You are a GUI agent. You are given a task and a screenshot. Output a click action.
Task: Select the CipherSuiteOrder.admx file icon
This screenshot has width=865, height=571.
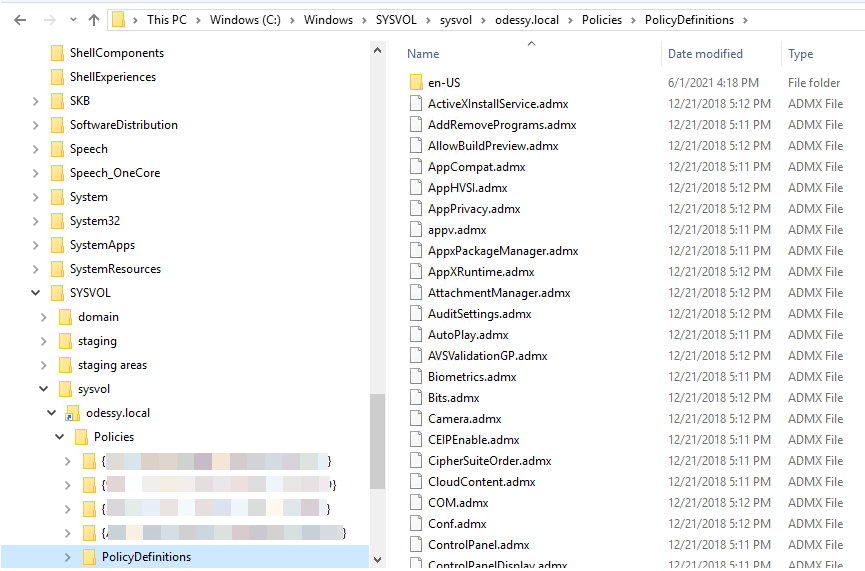click(x=416, y=460)
